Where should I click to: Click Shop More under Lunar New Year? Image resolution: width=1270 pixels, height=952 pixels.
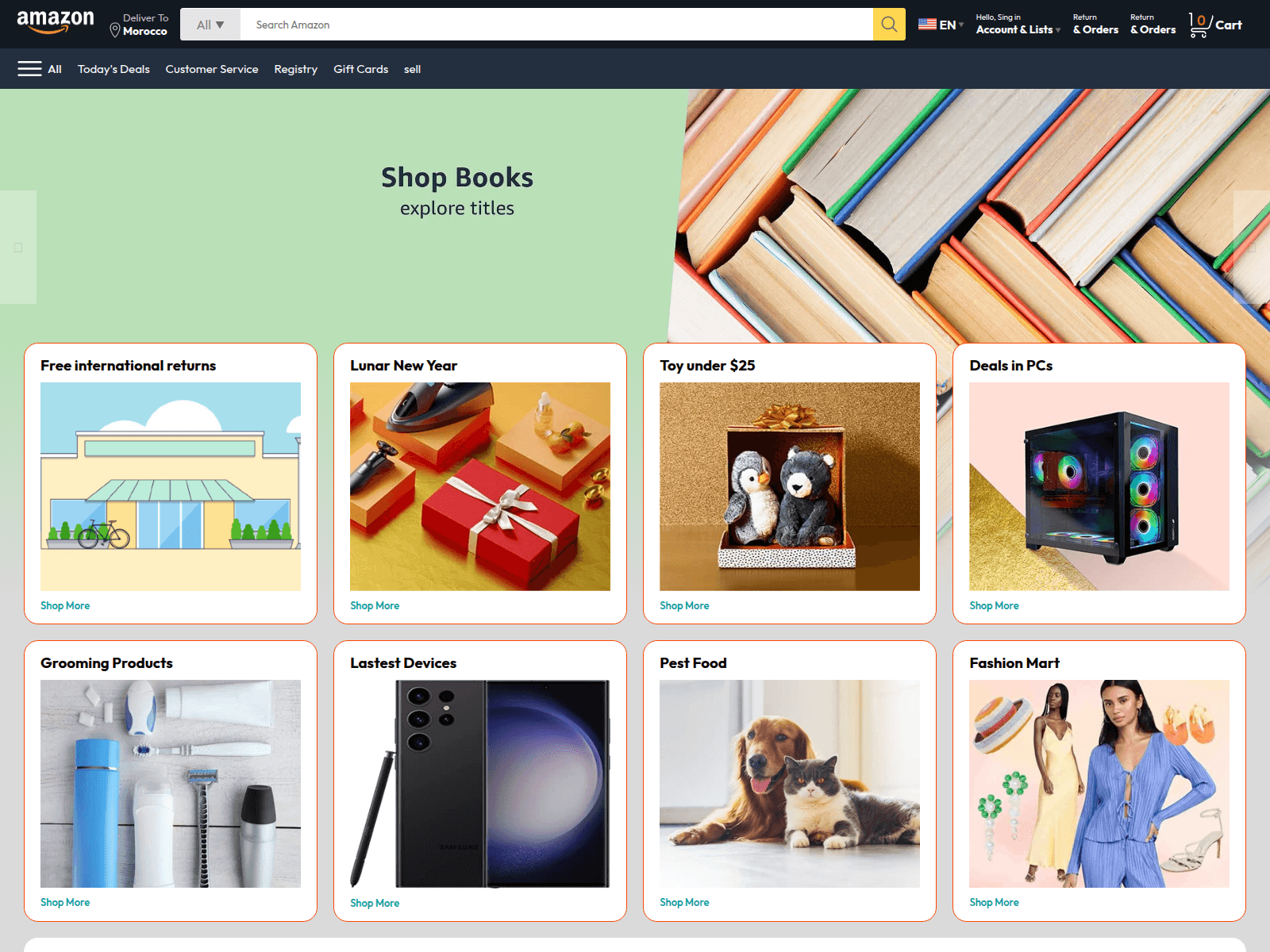click(375, 605)
